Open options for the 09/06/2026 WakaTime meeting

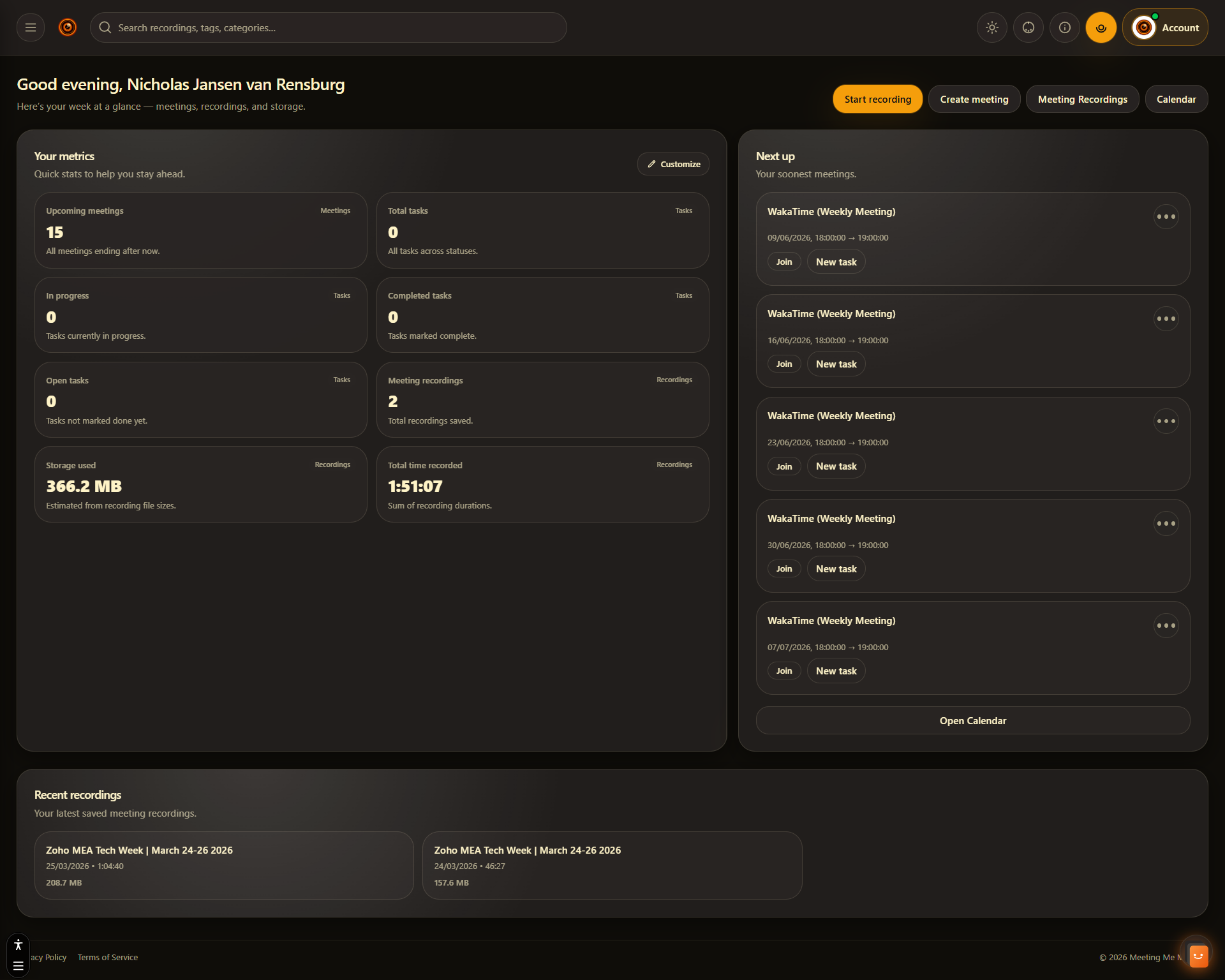(1166, 217)
